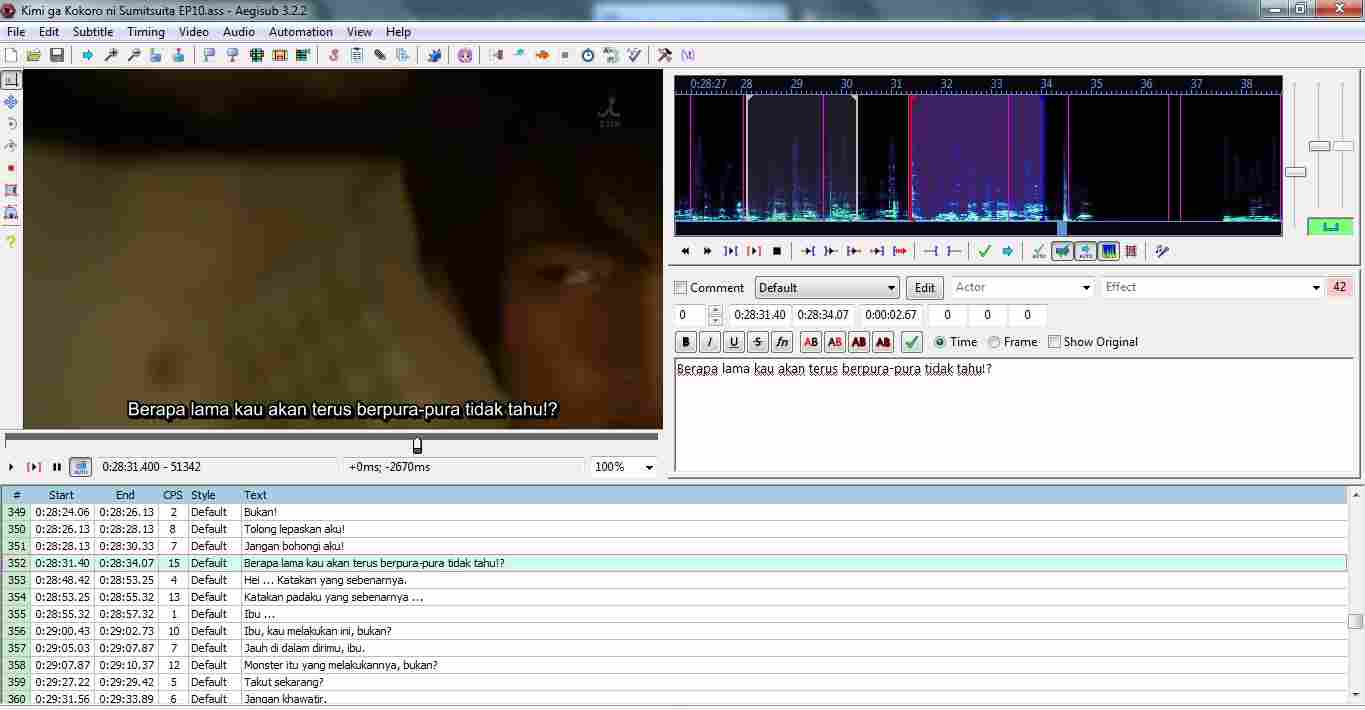Open the Effect dropdown
Image resolution: width=1365 pixels, height=710 pixels.
(x=1212, y=288)
